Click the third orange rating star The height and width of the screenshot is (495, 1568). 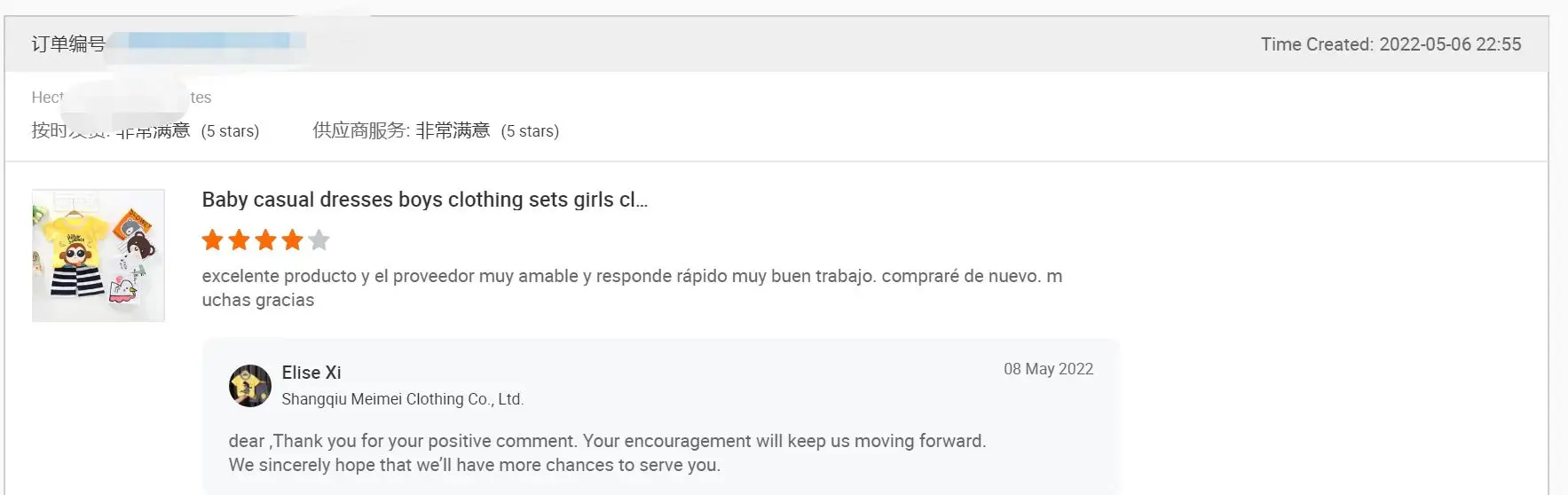tap(265, 240)
